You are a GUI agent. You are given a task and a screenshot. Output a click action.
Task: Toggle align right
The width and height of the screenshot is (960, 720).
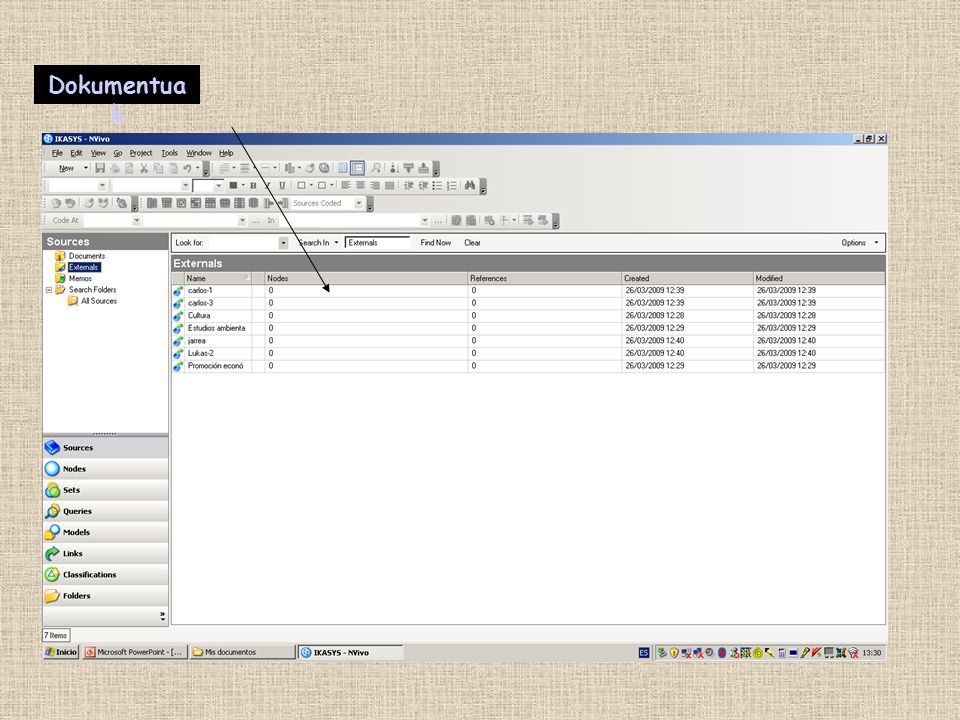(375, 186)
